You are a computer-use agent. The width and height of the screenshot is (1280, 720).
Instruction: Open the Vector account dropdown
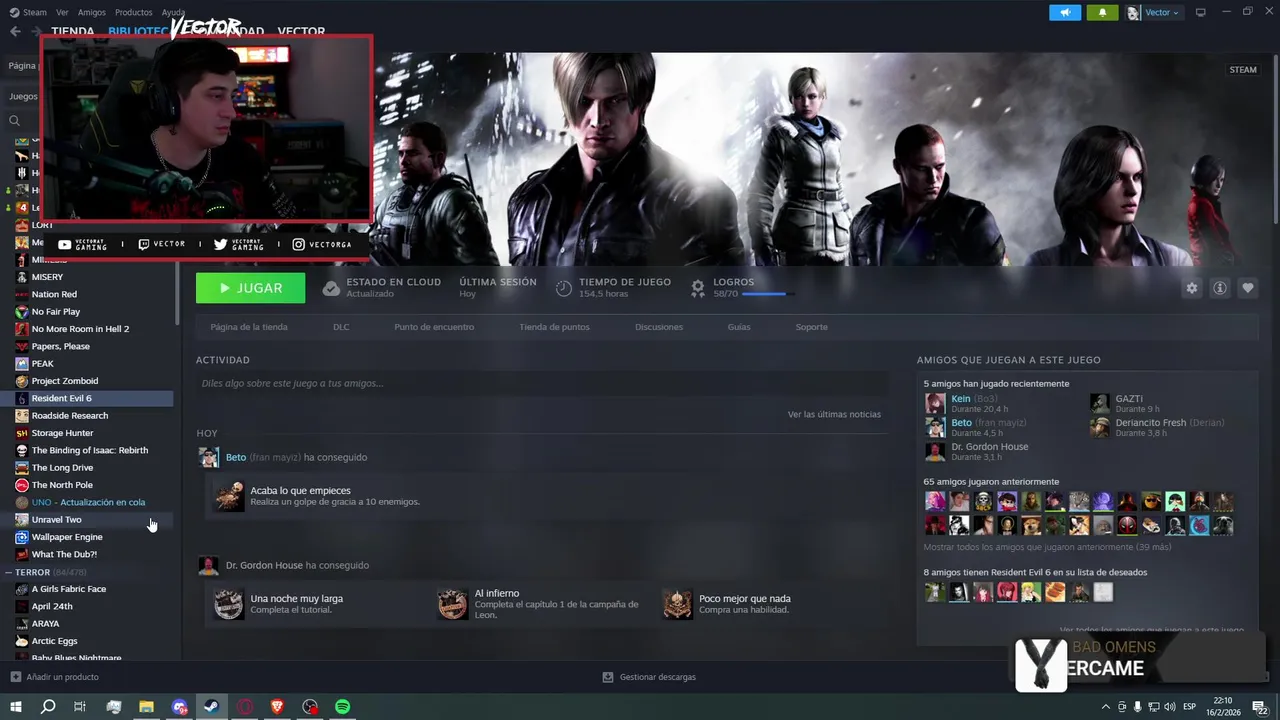pos(1153,12)
